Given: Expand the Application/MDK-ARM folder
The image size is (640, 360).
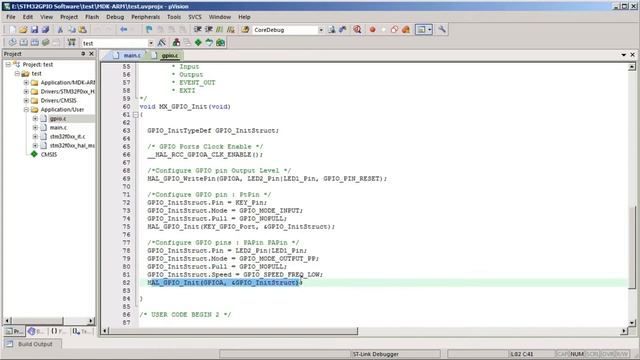Looking at the screenshot, I should 26,83.
